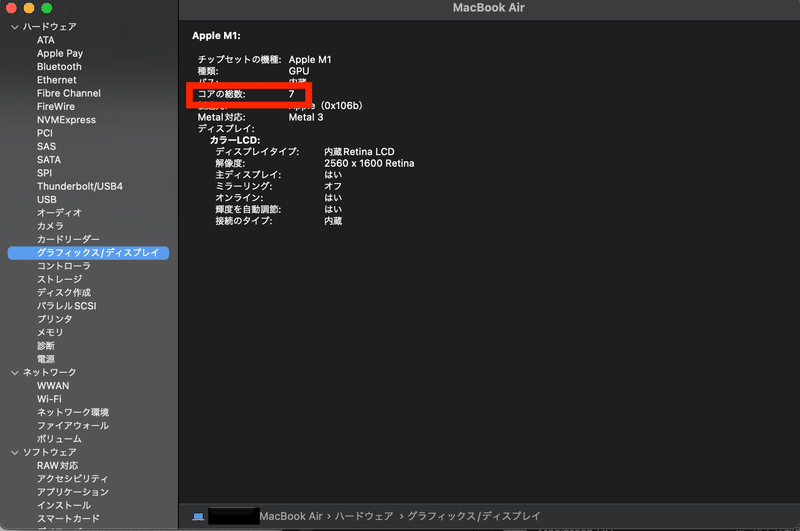Collapse the ネットワーク section chevron
This screenshot has width=800, height=531.
click(15, 373)
